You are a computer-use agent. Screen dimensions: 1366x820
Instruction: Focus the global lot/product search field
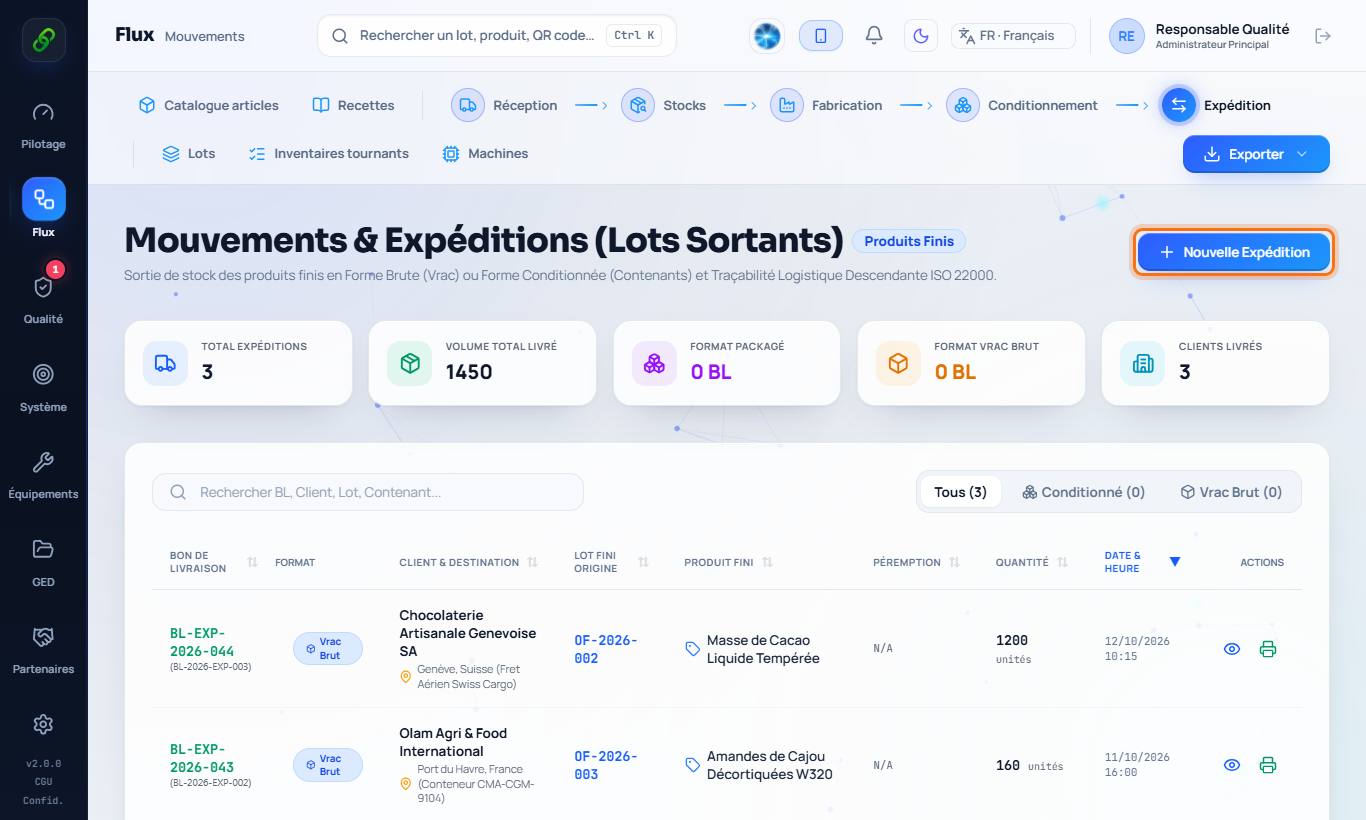pyautogui.click(x=497, y=36)
